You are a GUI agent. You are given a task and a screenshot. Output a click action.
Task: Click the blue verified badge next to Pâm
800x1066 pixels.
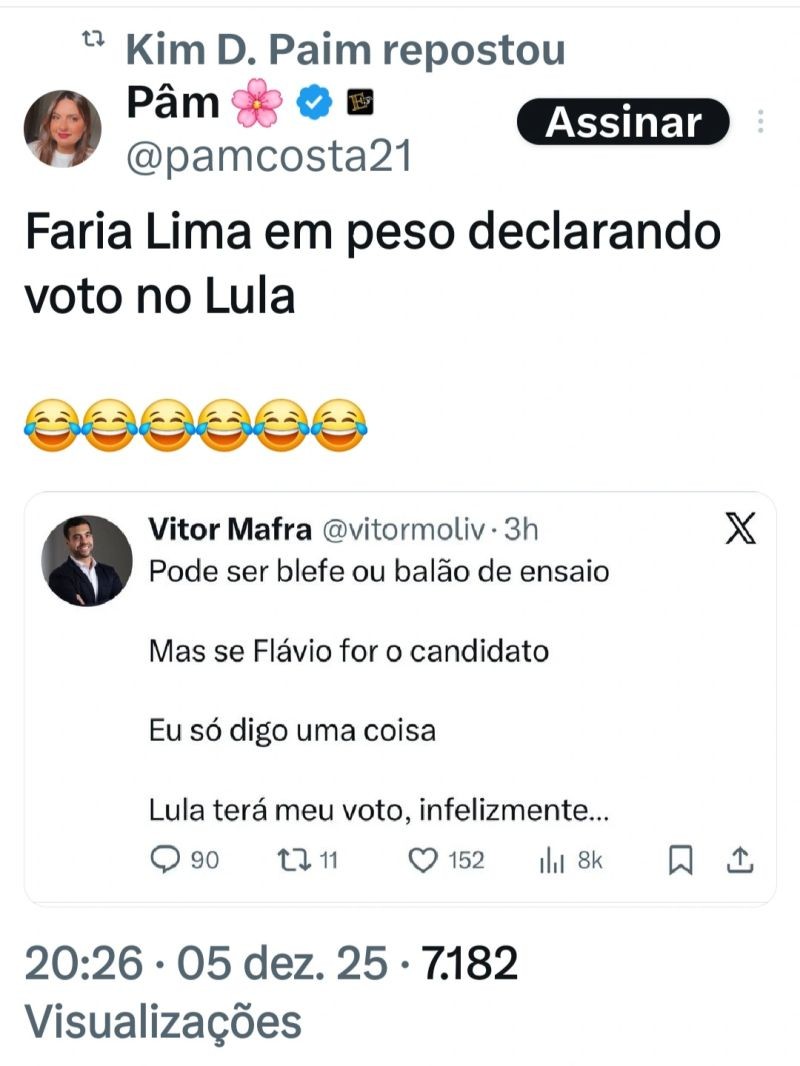[316, 104]
